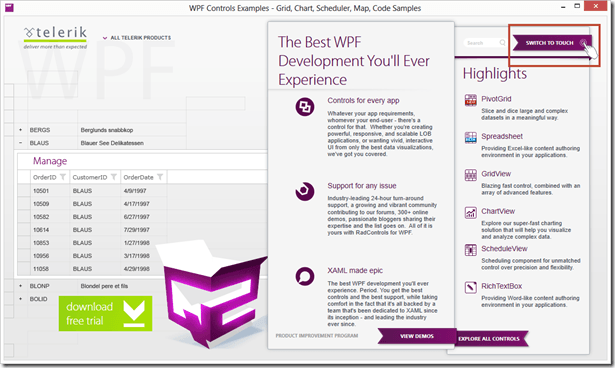
Task: Maximize the WPF Controls Examples window
Action: point(577,6)
